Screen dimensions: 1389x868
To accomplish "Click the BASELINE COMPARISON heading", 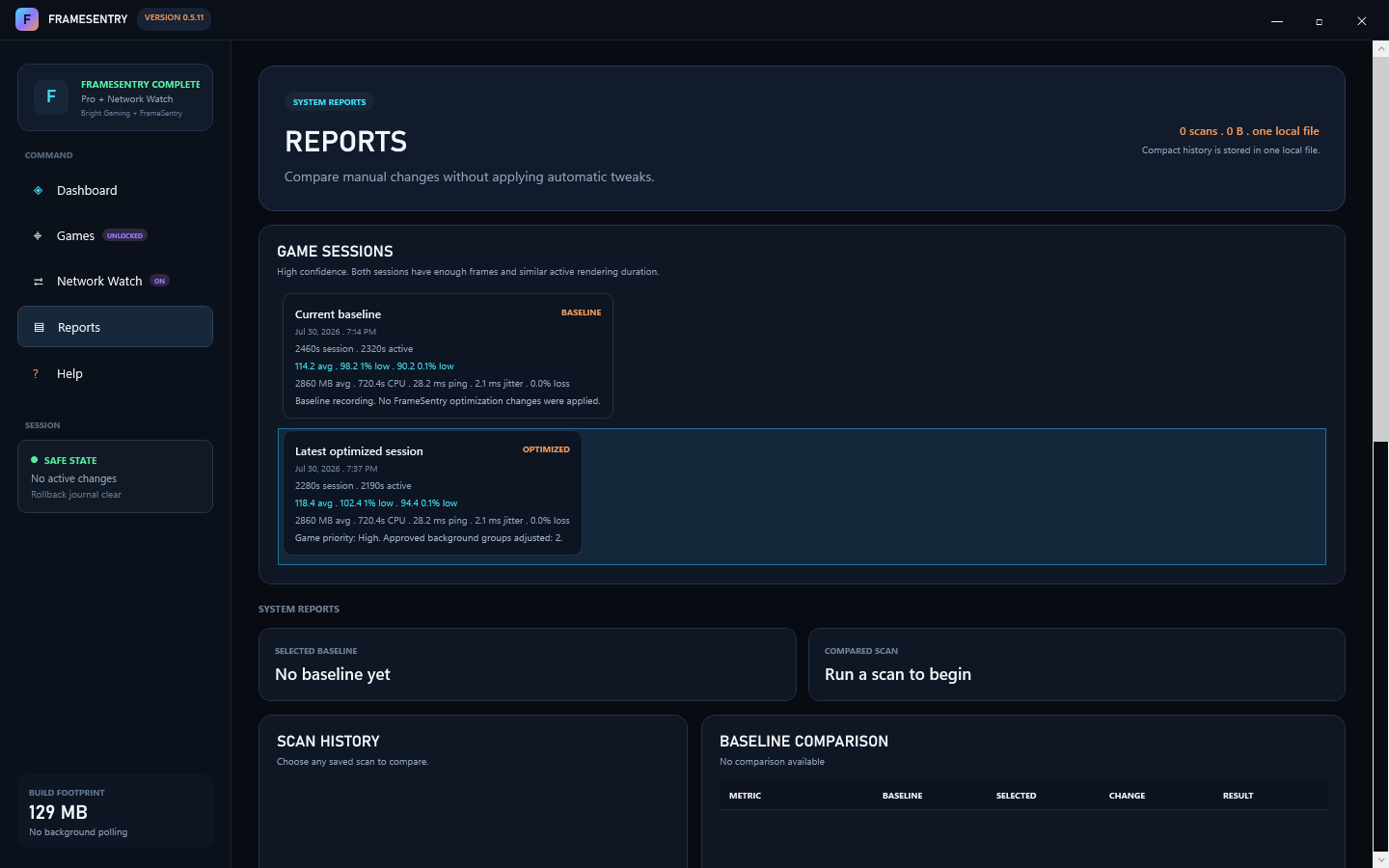I will (x=803, y=742).
